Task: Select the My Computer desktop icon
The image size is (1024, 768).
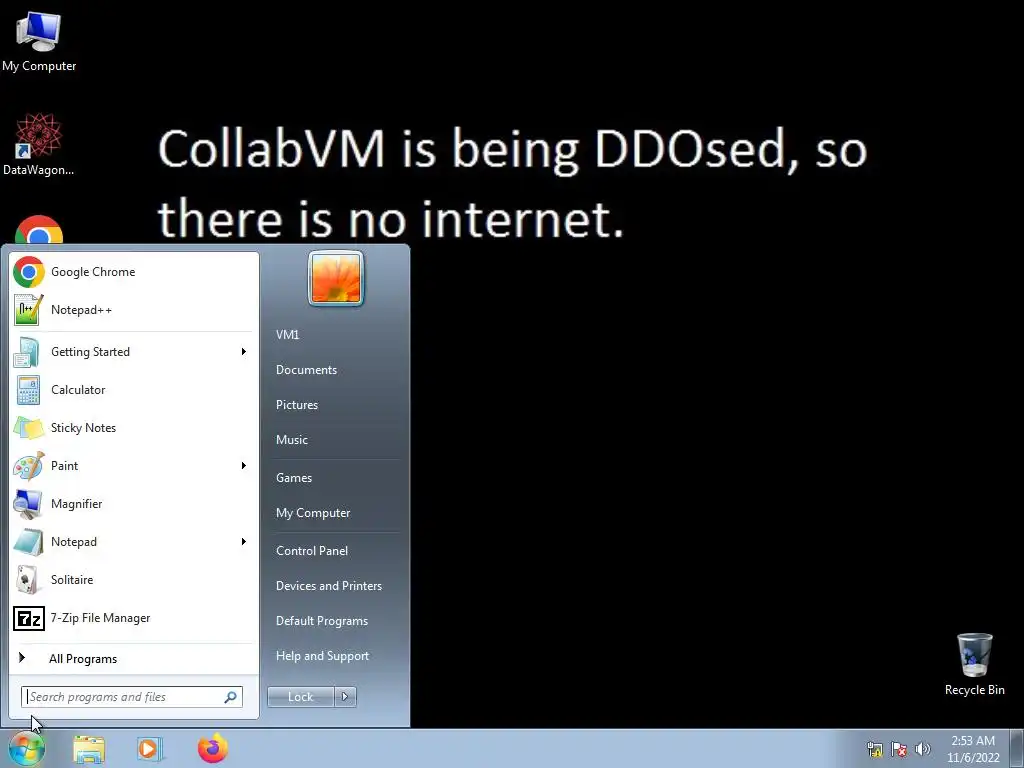Action: [39, 41]
